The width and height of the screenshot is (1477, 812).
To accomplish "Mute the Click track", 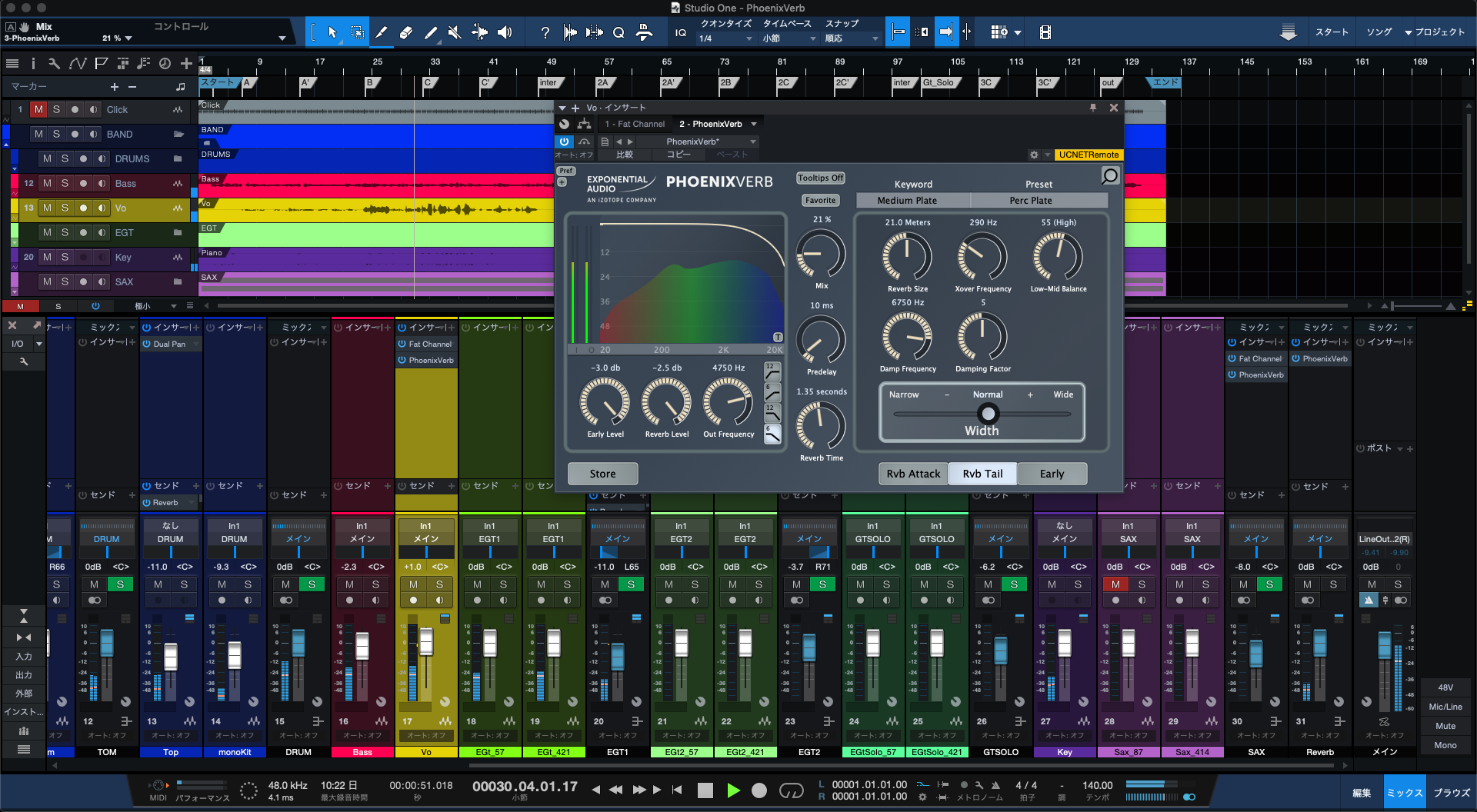I will coord(38,110).
